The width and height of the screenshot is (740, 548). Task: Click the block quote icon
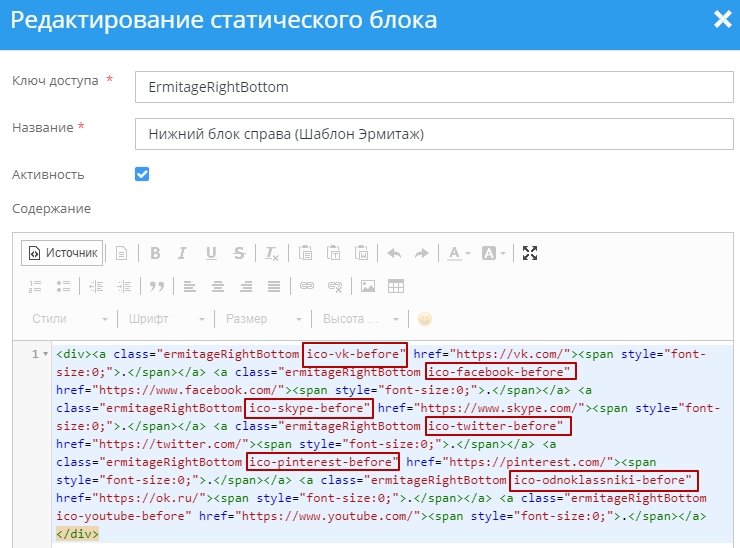coord(156,286)
